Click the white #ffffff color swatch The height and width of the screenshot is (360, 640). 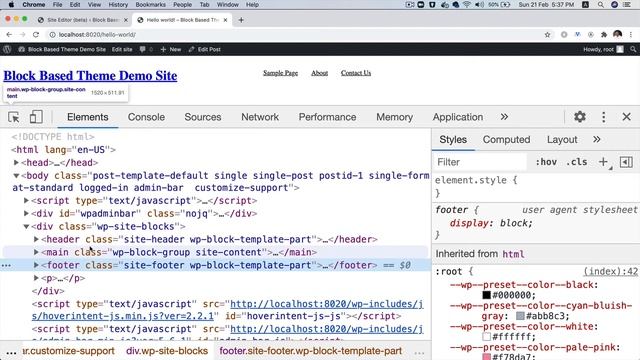[x=487, y=337]
